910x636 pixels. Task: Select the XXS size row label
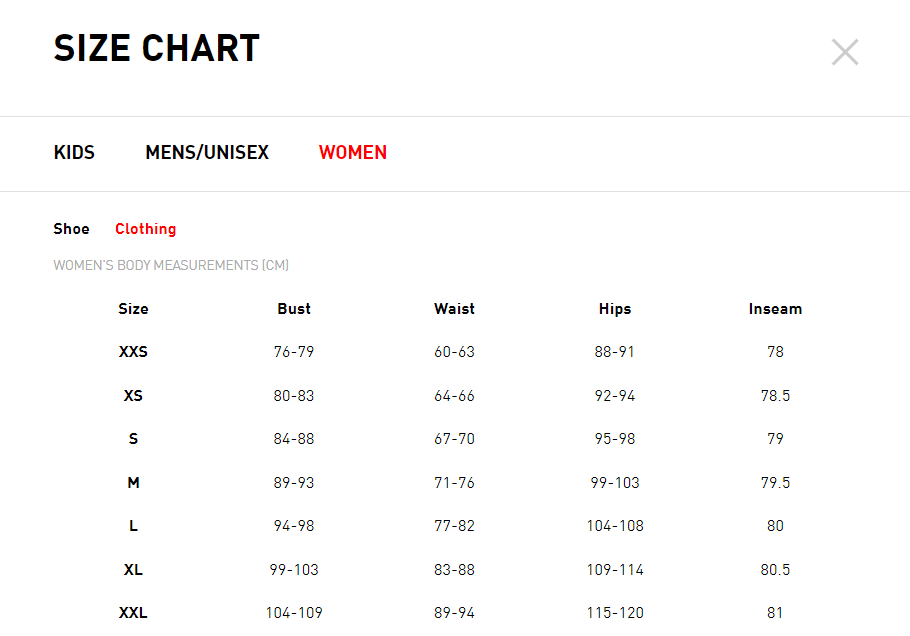tap(133, 352)
